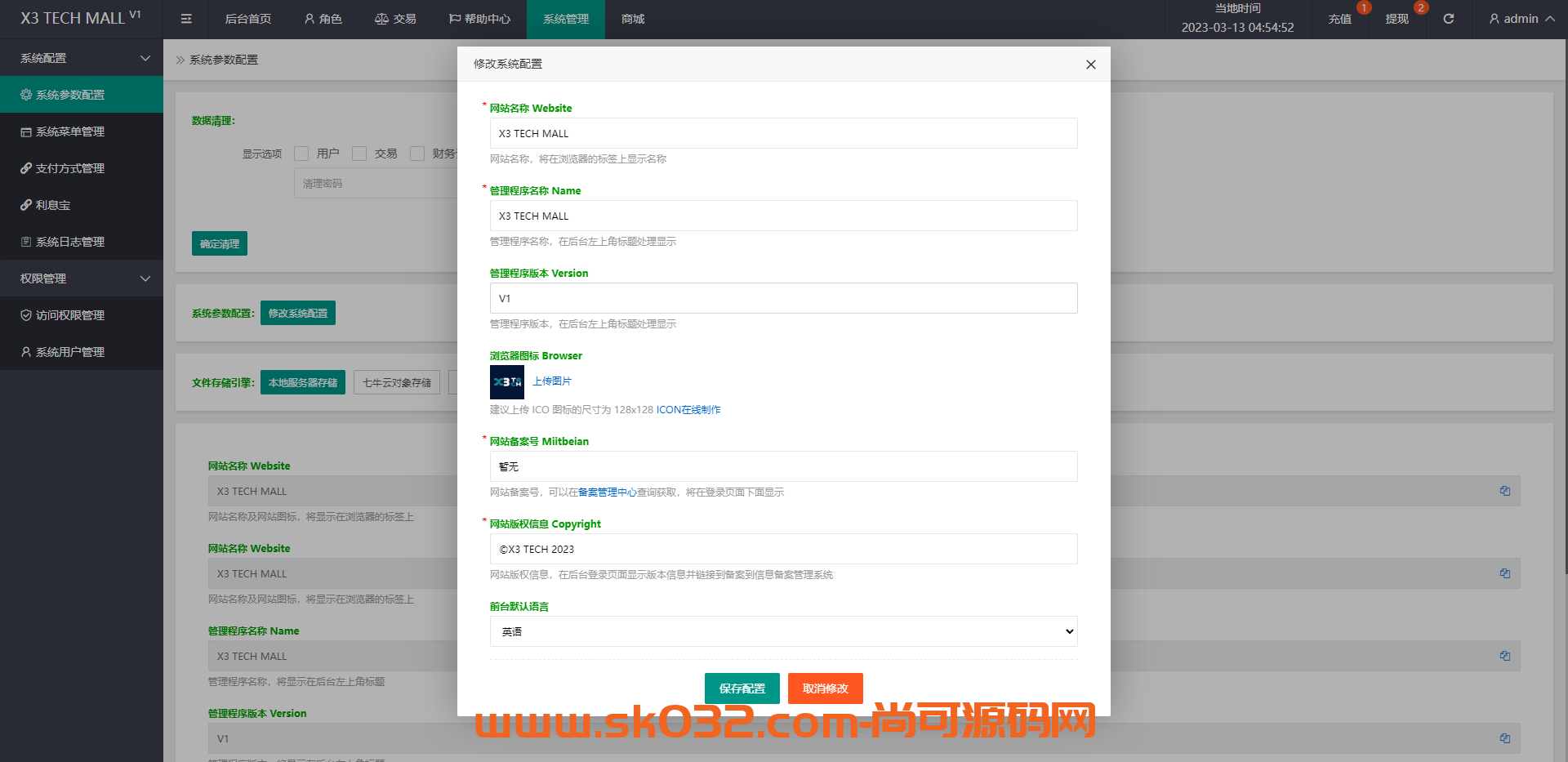Image resolution: width=1568 pixels, height=762 pixels.
Task: Focus the 管理程序名称 Name input in dialog
Action: tap(784, 216)
